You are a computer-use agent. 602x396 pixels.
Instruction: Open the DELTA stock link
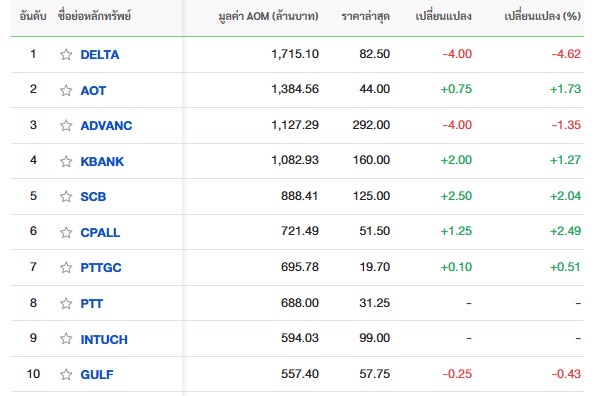tap(100, 55)
